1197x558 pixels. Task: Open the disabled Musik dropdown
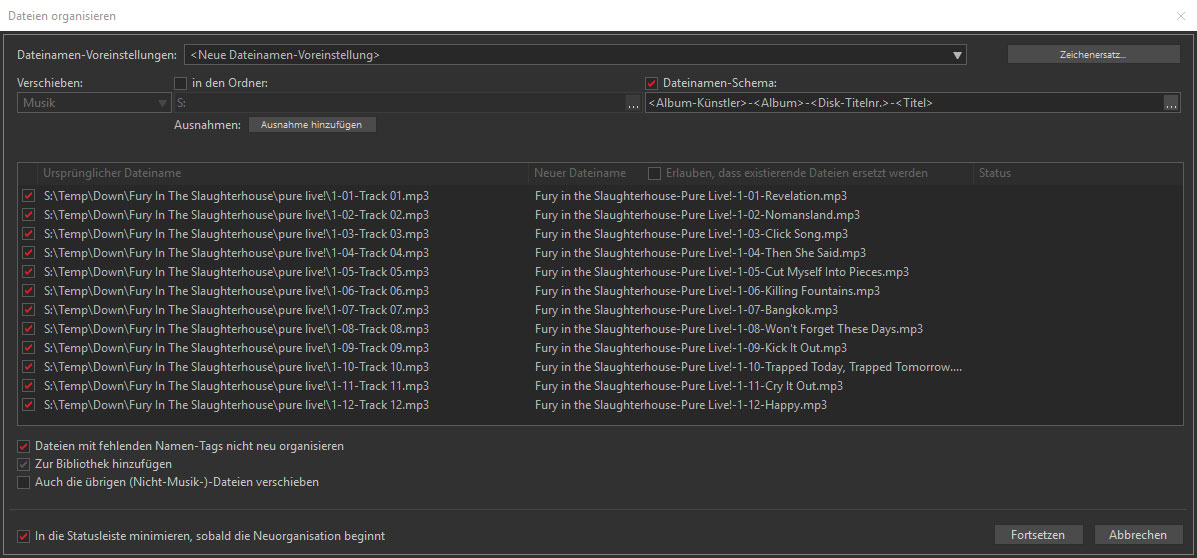pyautogui.click(x=95, y=103)
